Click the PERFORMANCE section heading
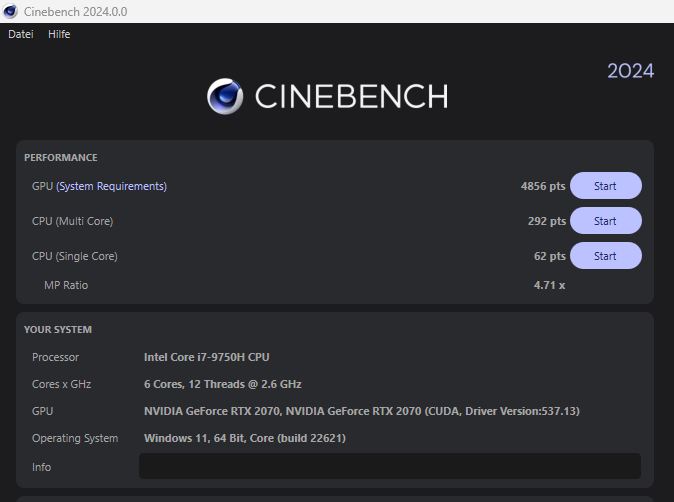The image size is (674, 502). click(x=61, y=158)
